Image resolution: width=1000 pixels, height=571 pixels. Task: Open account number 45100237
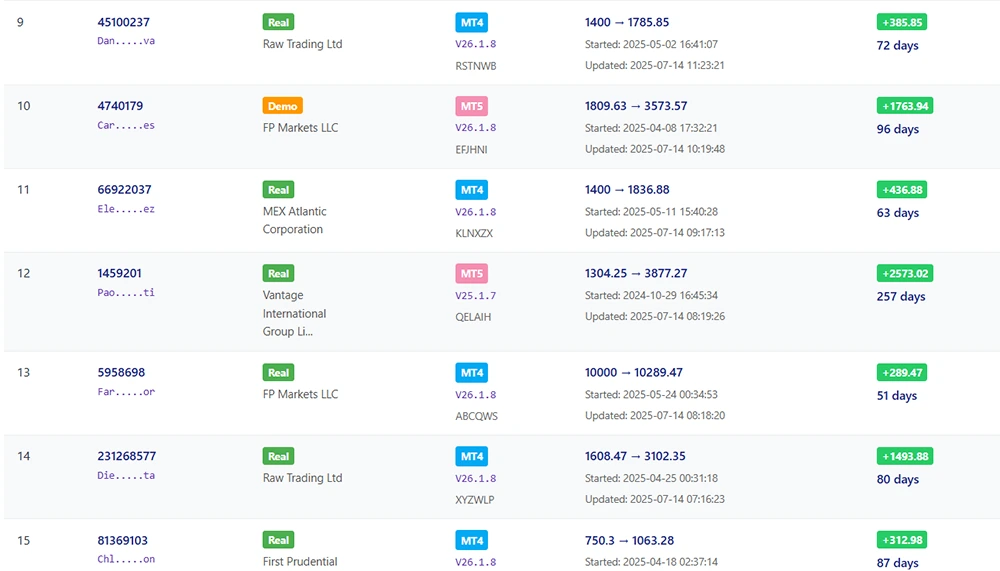point(124,22)
